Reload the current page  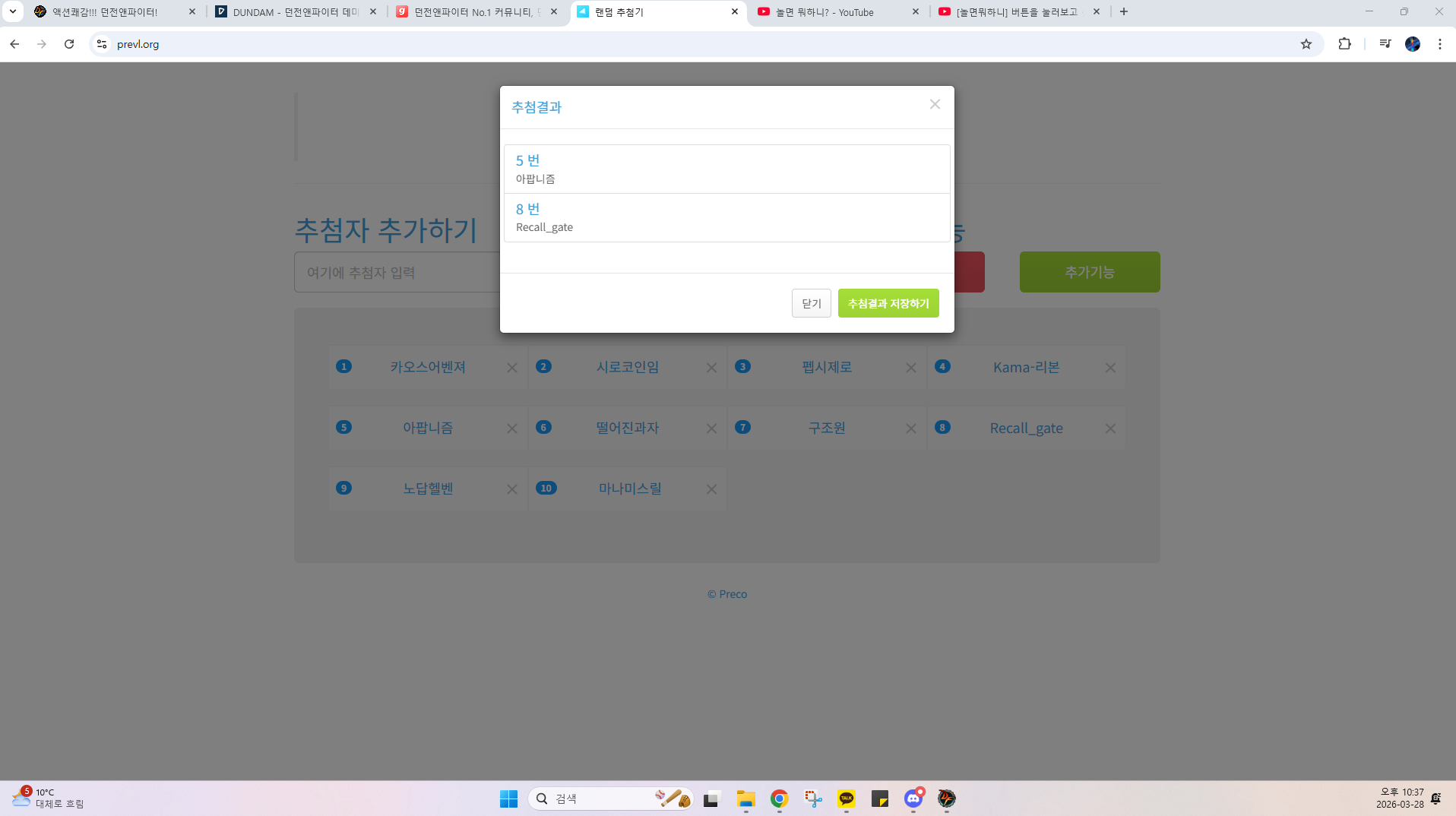point(69,44)
